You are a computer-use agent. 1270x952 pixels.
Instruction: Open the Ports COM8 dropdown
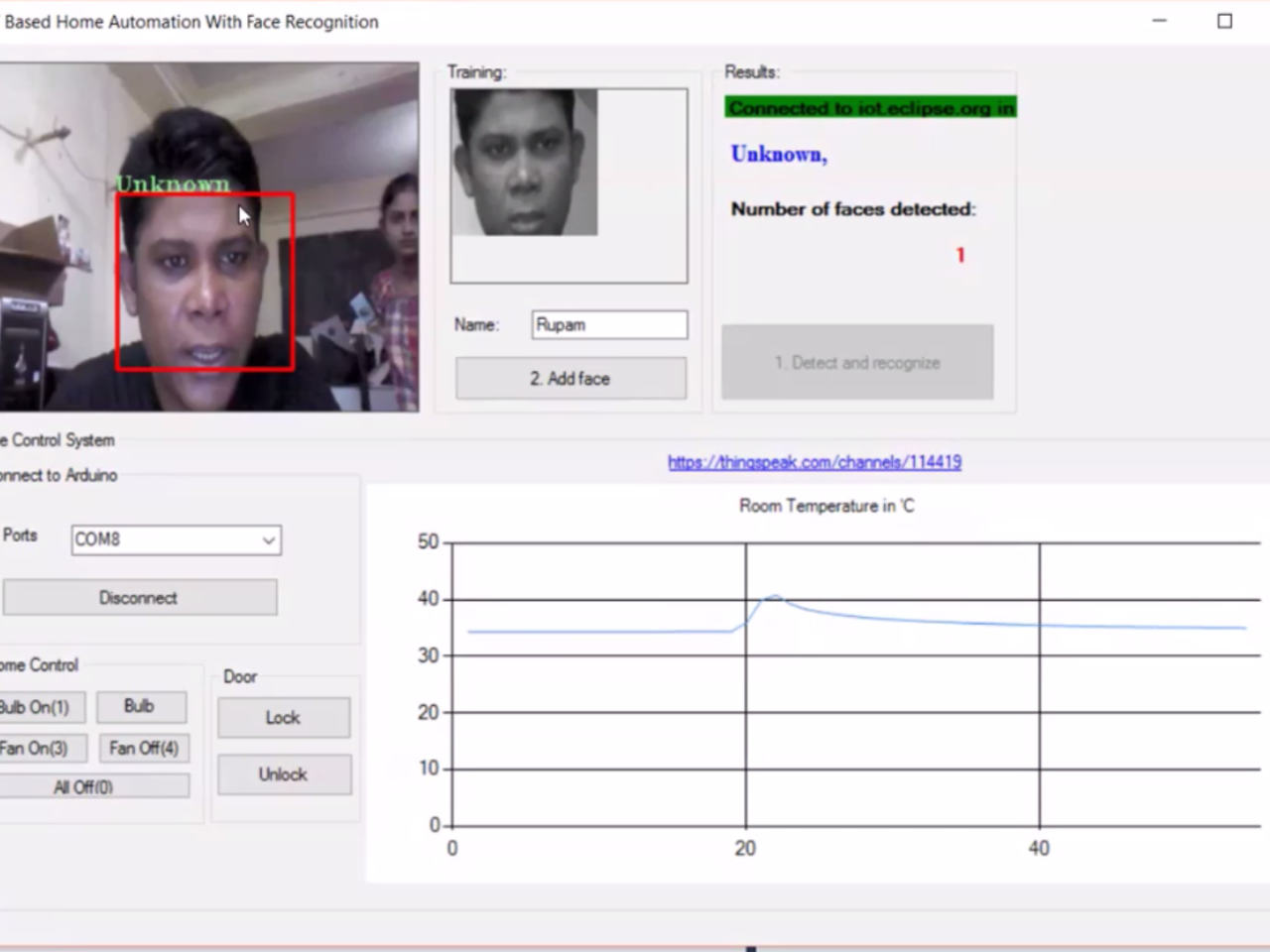[x=268, y=540]
